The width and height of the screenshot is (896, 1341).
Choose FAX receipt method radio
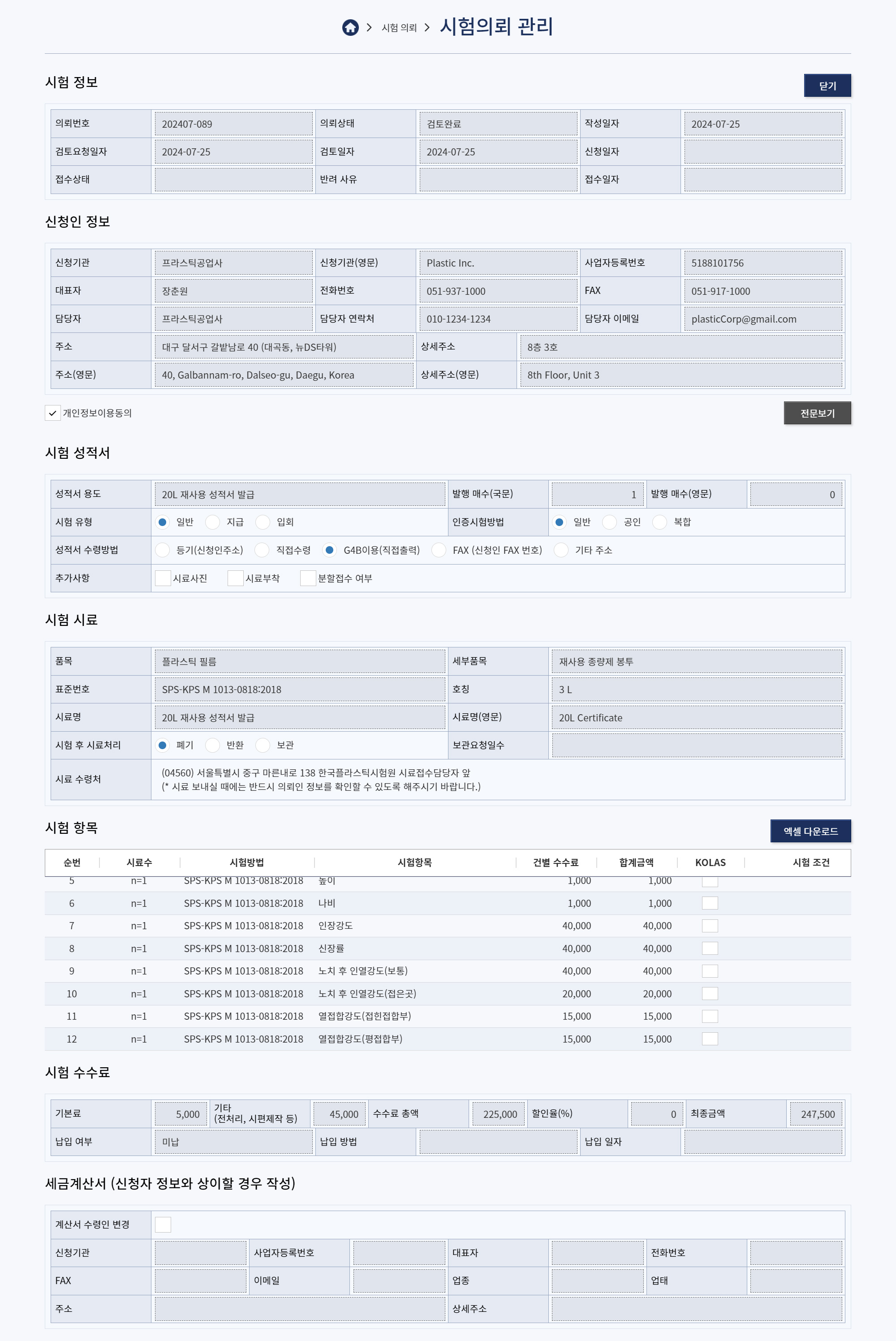pyautogui.click(x=439, y=550)
